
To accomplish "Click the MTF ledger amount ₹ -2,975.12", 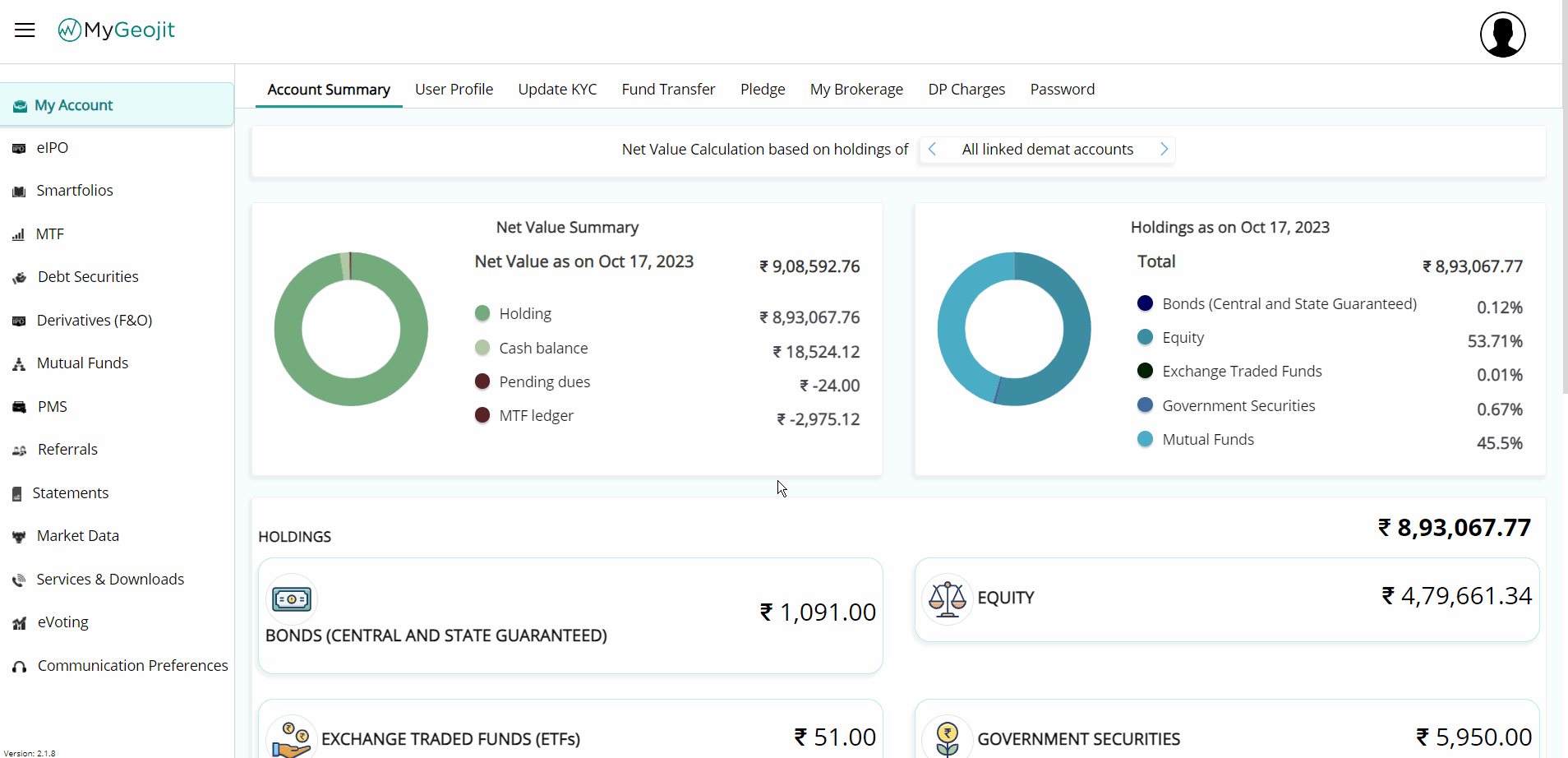I will (x=819, y=419).
